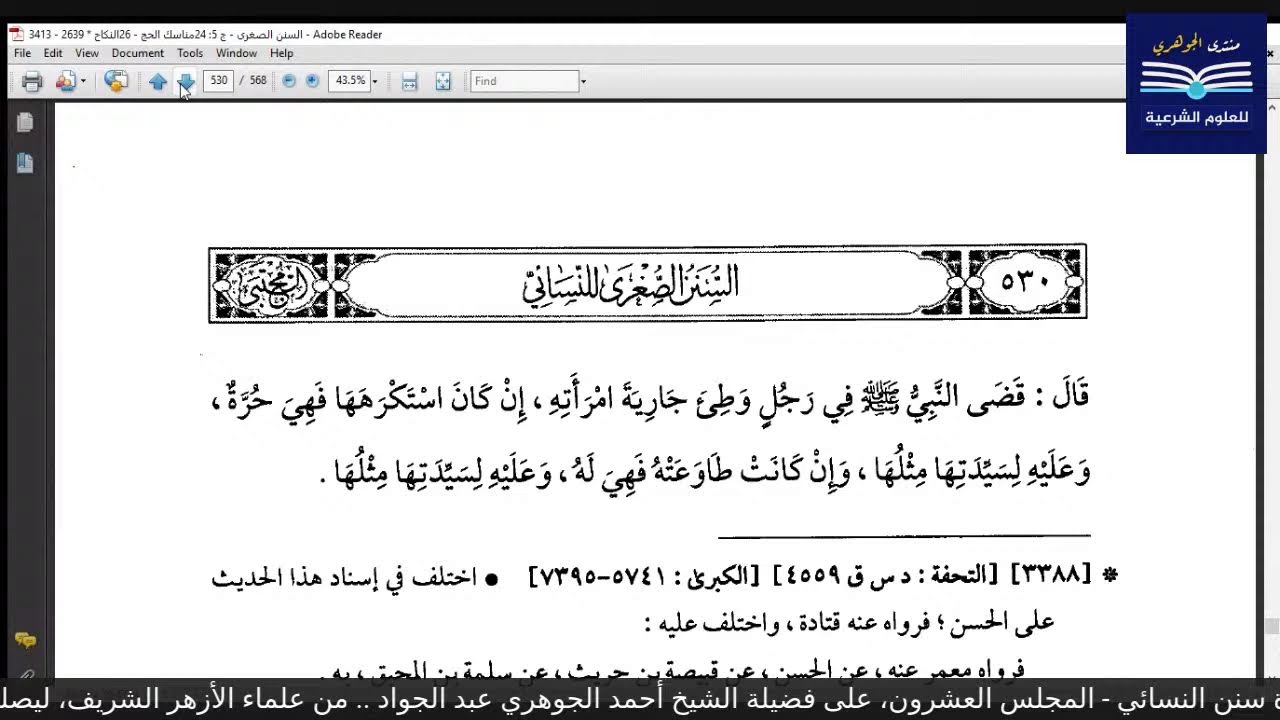This screenshot has height=720, width=1280.
Task: Open the Window menu
Action: pos(237,53)
